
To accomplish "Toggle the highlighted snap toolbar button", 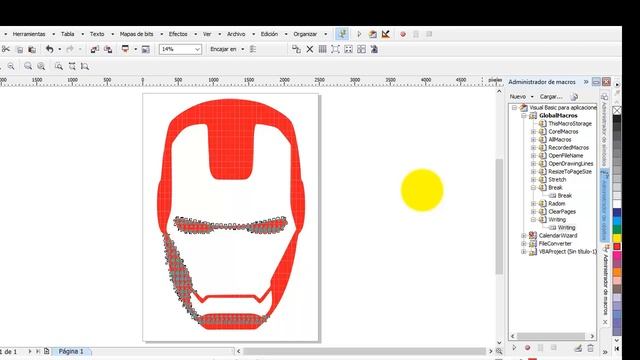I will click(x=342, y=34).
